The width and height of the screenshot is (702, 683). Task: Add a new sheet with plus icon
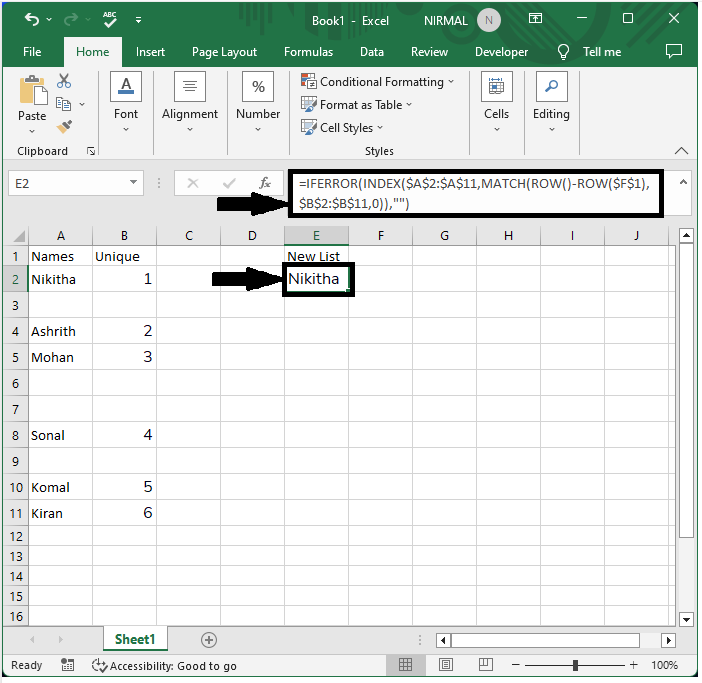[209, 640]
